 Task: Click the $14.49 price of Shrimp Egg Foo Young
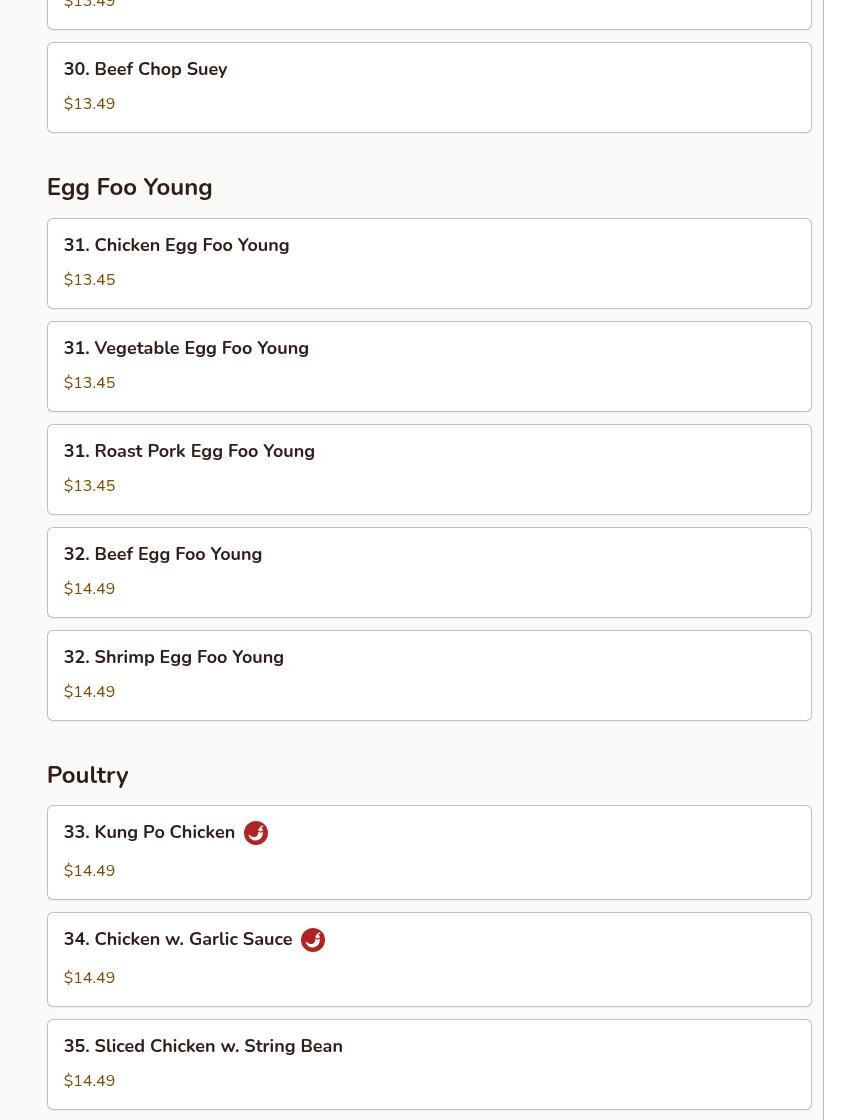(x=90, y=692)
